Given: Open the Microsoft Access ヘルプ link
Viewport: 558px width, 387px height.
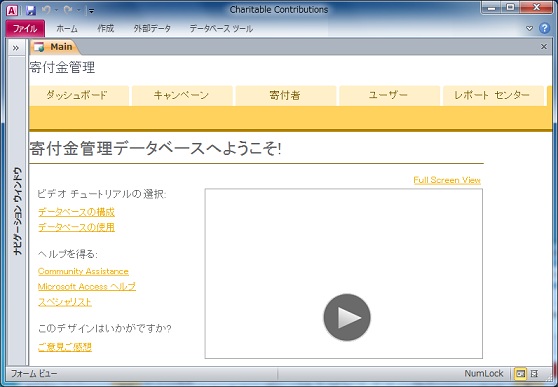Looking at the screenshot, I should coord(87,287).
